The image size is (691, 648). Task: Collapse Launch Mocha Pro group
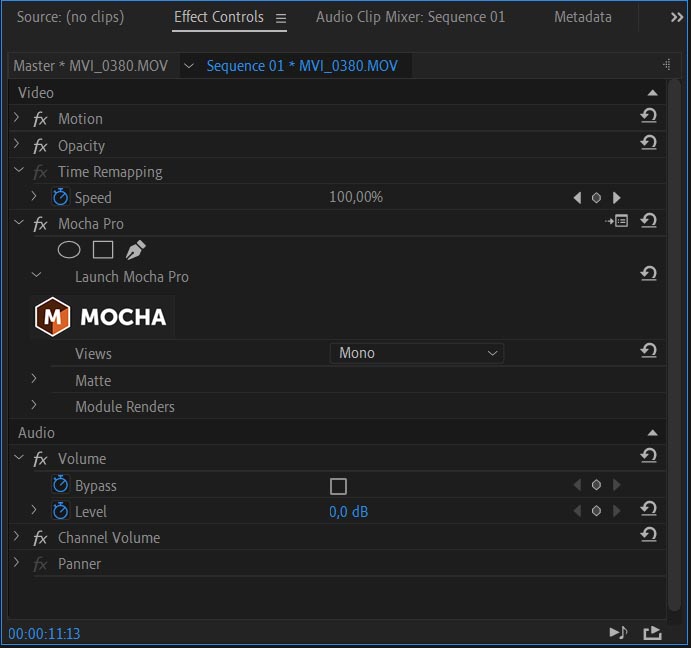[x=36, y=275]
